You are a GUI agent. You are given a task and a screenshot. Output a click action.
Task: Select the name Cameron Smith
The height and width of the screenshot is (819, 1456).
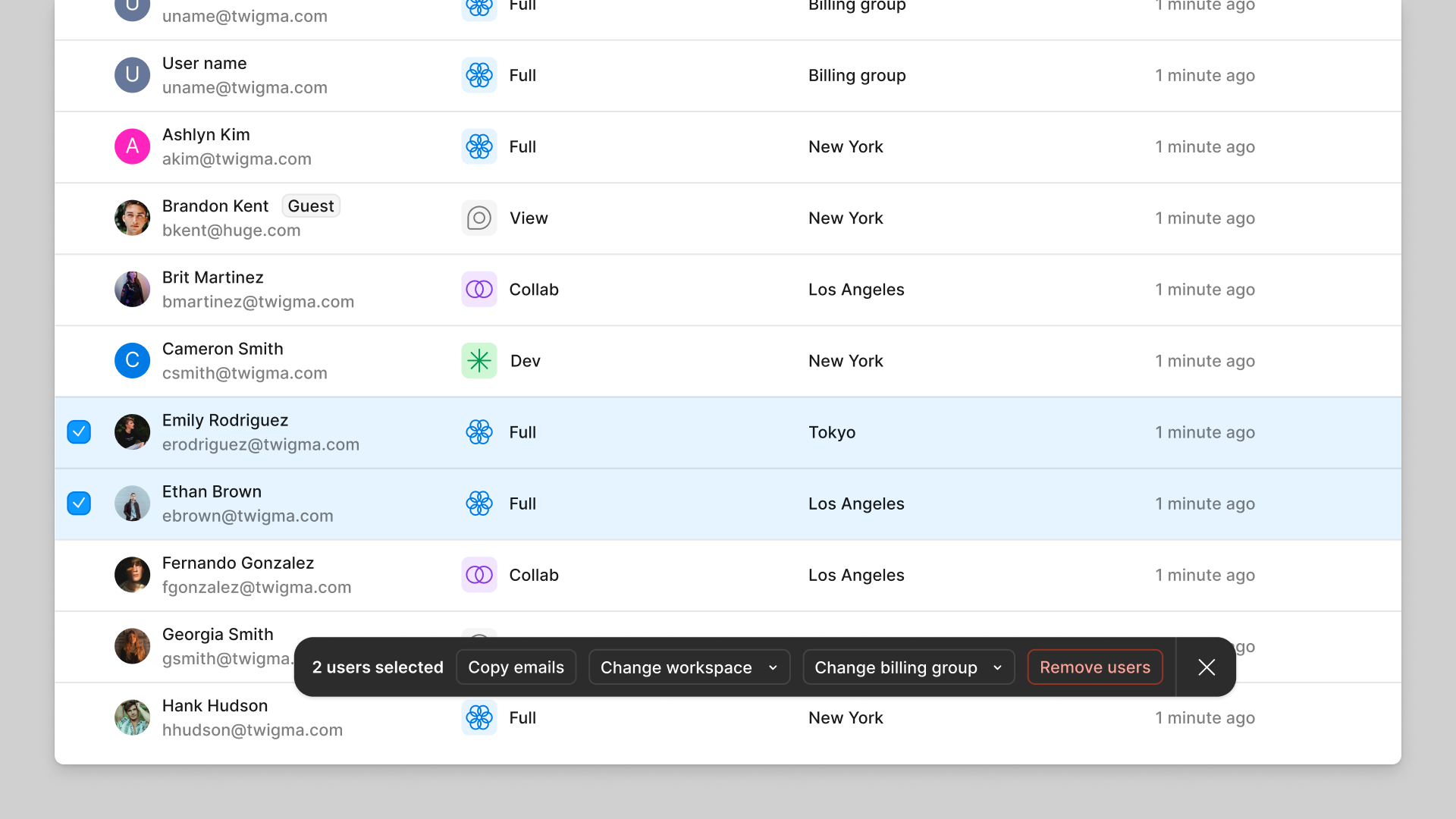[222, 349]
